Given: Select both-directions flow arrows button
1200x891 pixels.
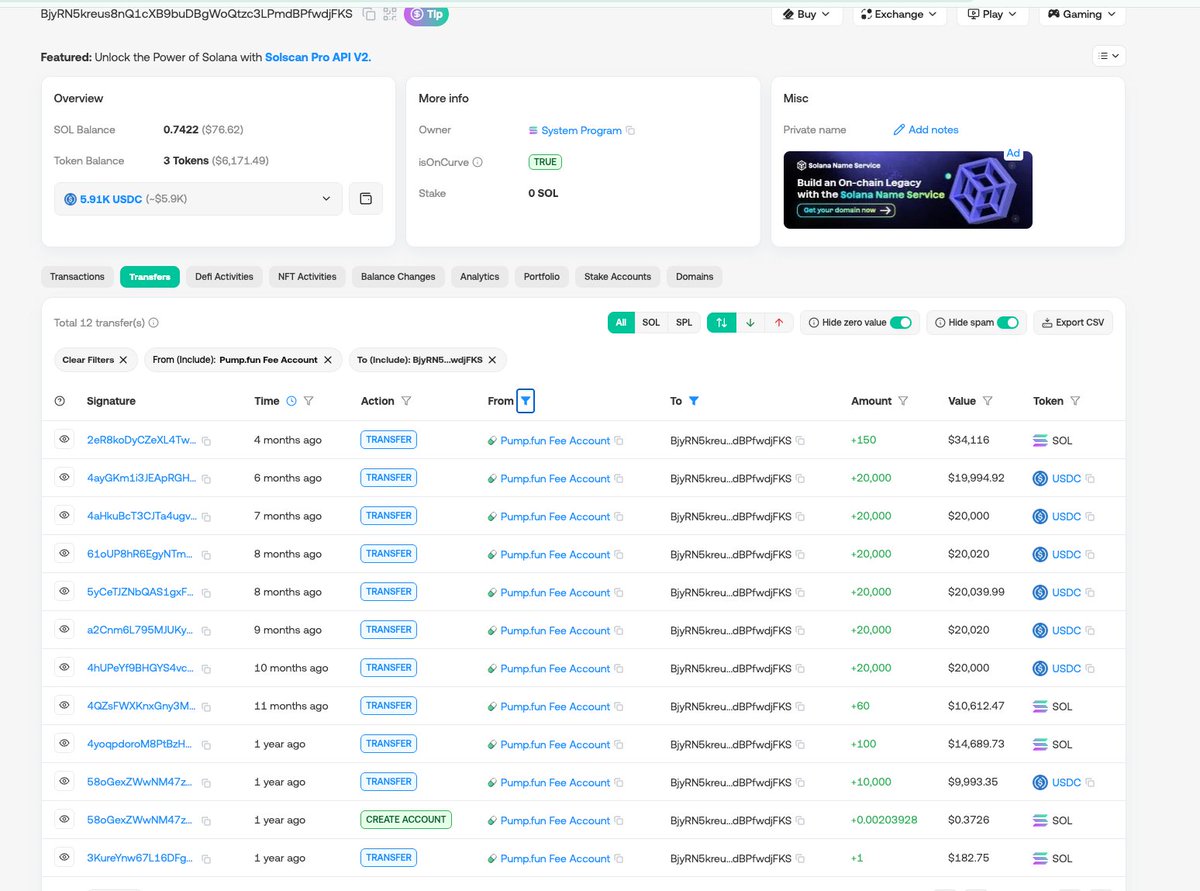Looking at the screenshot, I should click(x=721, y=322).
